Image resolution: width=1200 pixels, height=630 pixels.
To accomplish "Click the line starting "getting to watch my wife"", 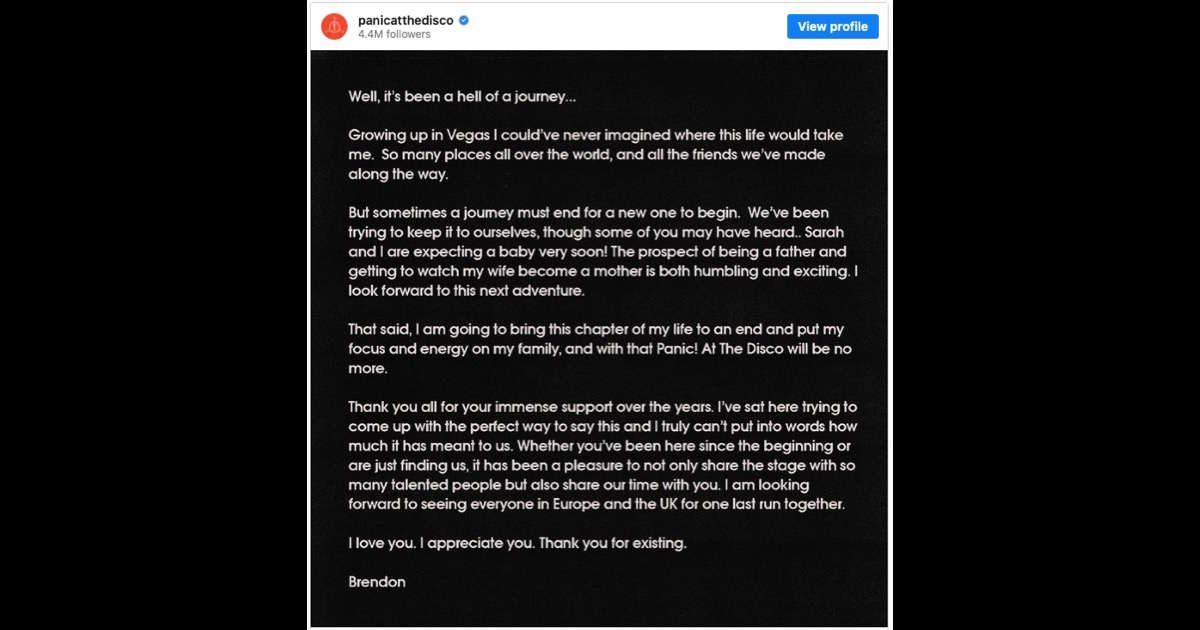I will click(x=603, y=271).
